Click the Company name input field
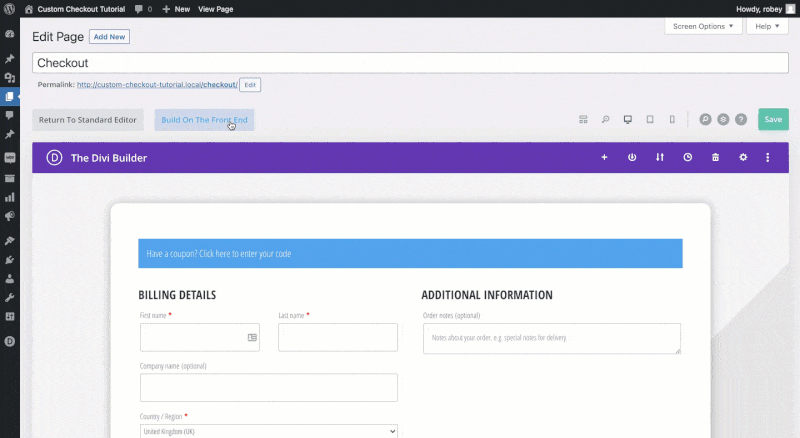This screenshot has height=438, width=800. pos(269,387)
